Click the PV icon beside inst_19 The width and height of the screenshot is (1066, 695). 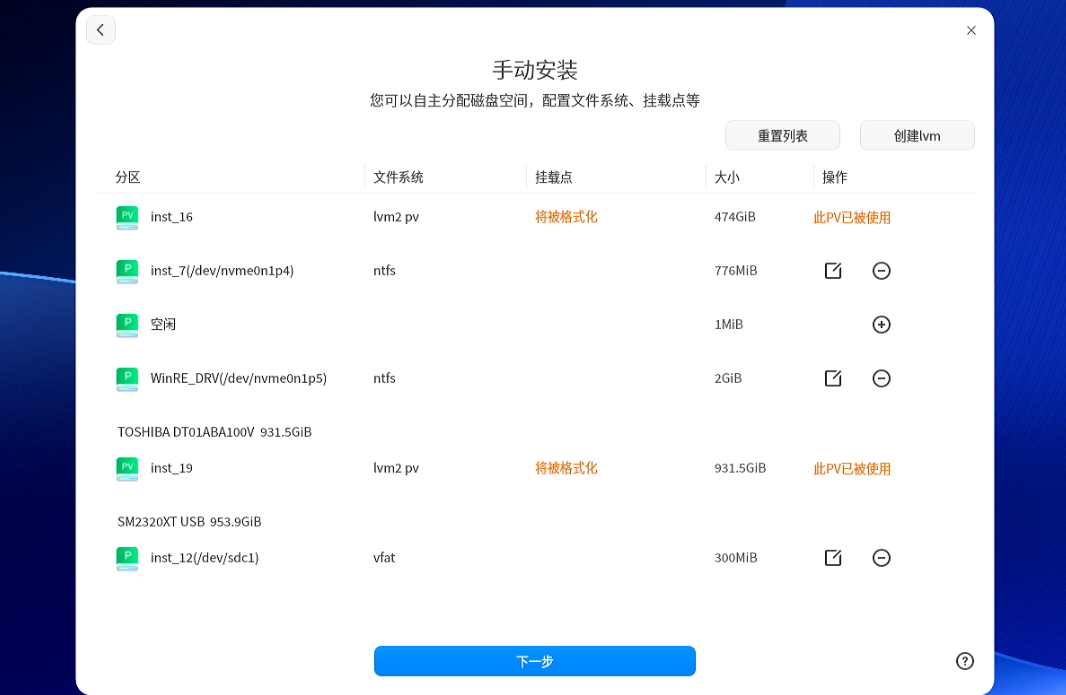click(127, 469)
